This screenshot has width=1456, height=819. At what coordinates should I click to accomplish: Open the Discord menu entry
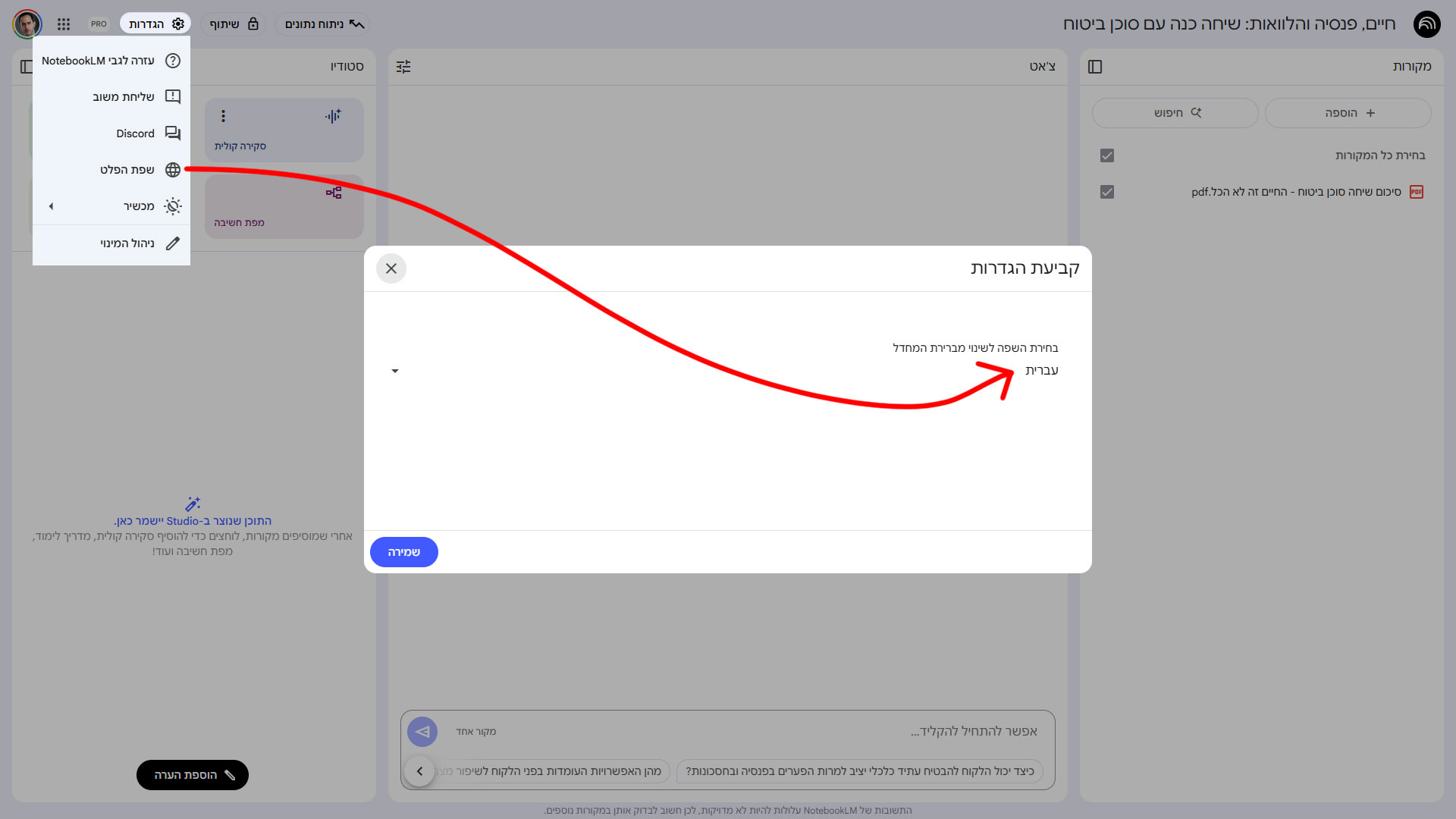coord(135,133)
